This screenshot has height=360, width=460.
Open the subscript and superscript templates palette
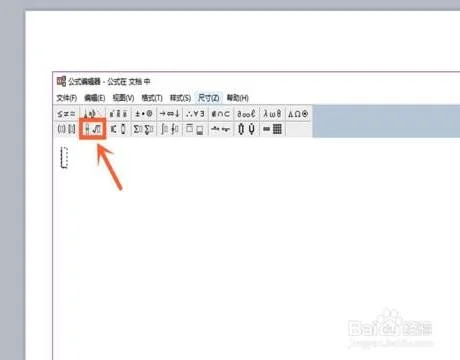[x=118, y=129]
